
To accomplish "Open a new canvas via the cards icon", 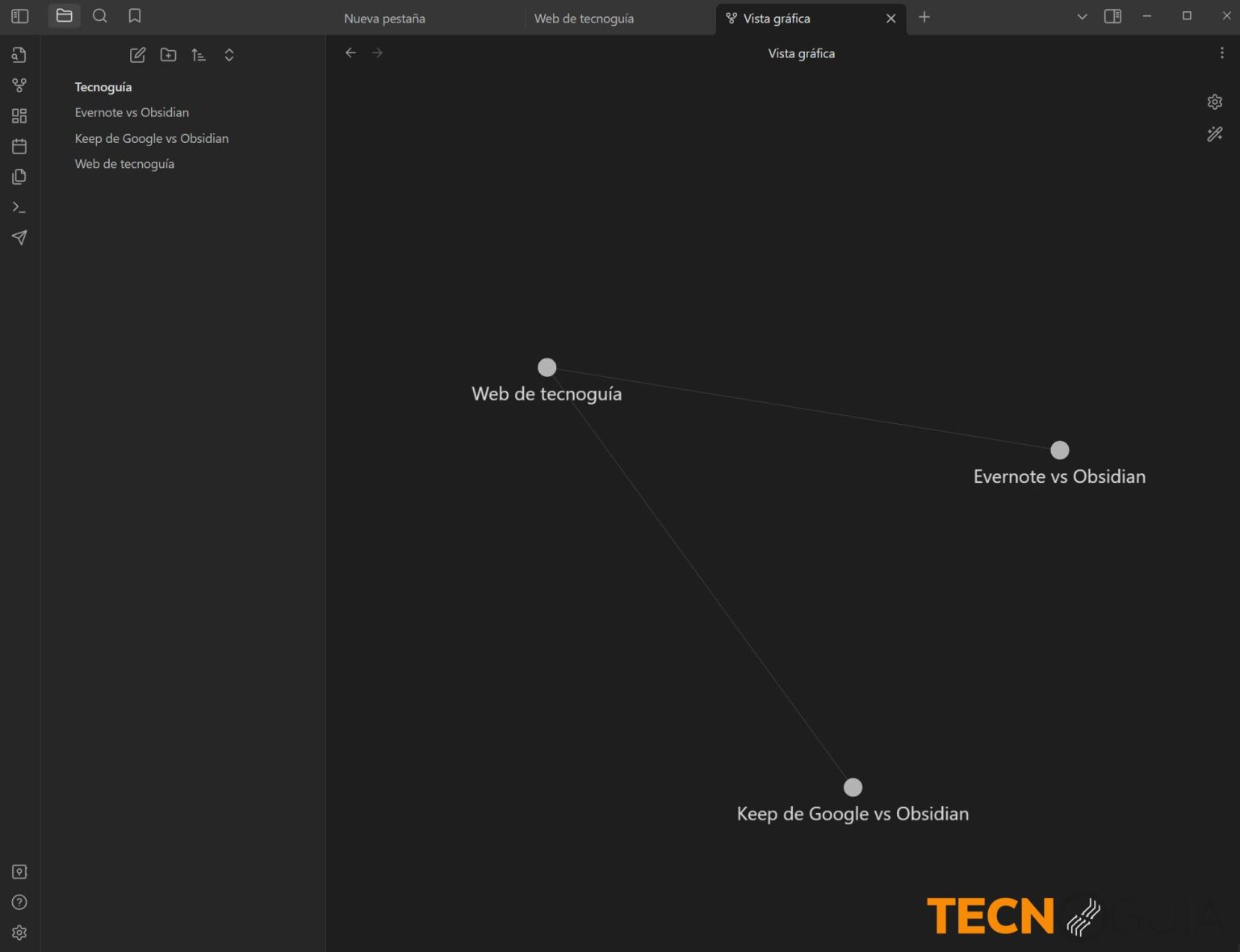I will (19, 115).
